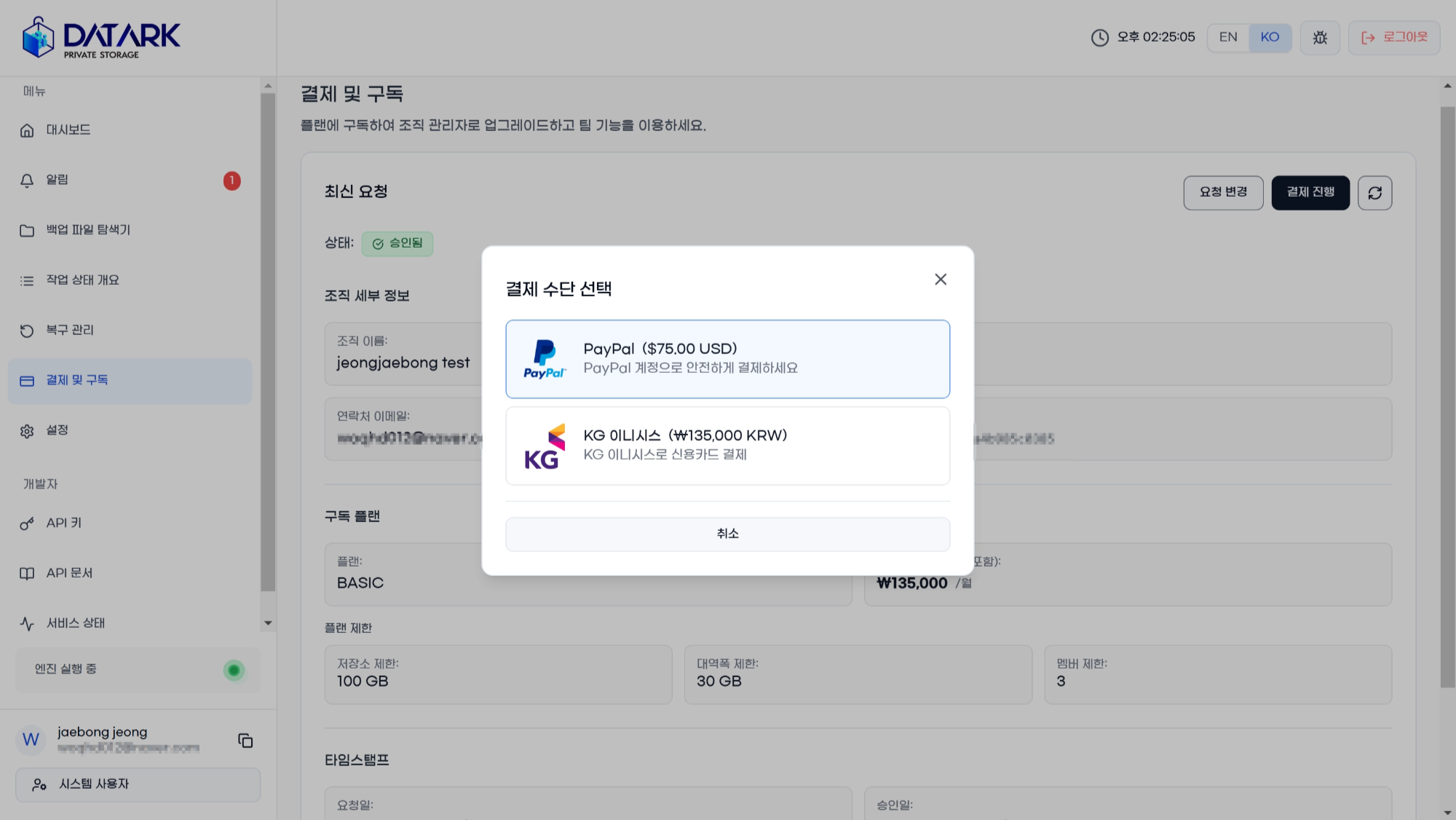Click the 결제 및 구독 card icon

pyautogui.click(x=27, y=381)
